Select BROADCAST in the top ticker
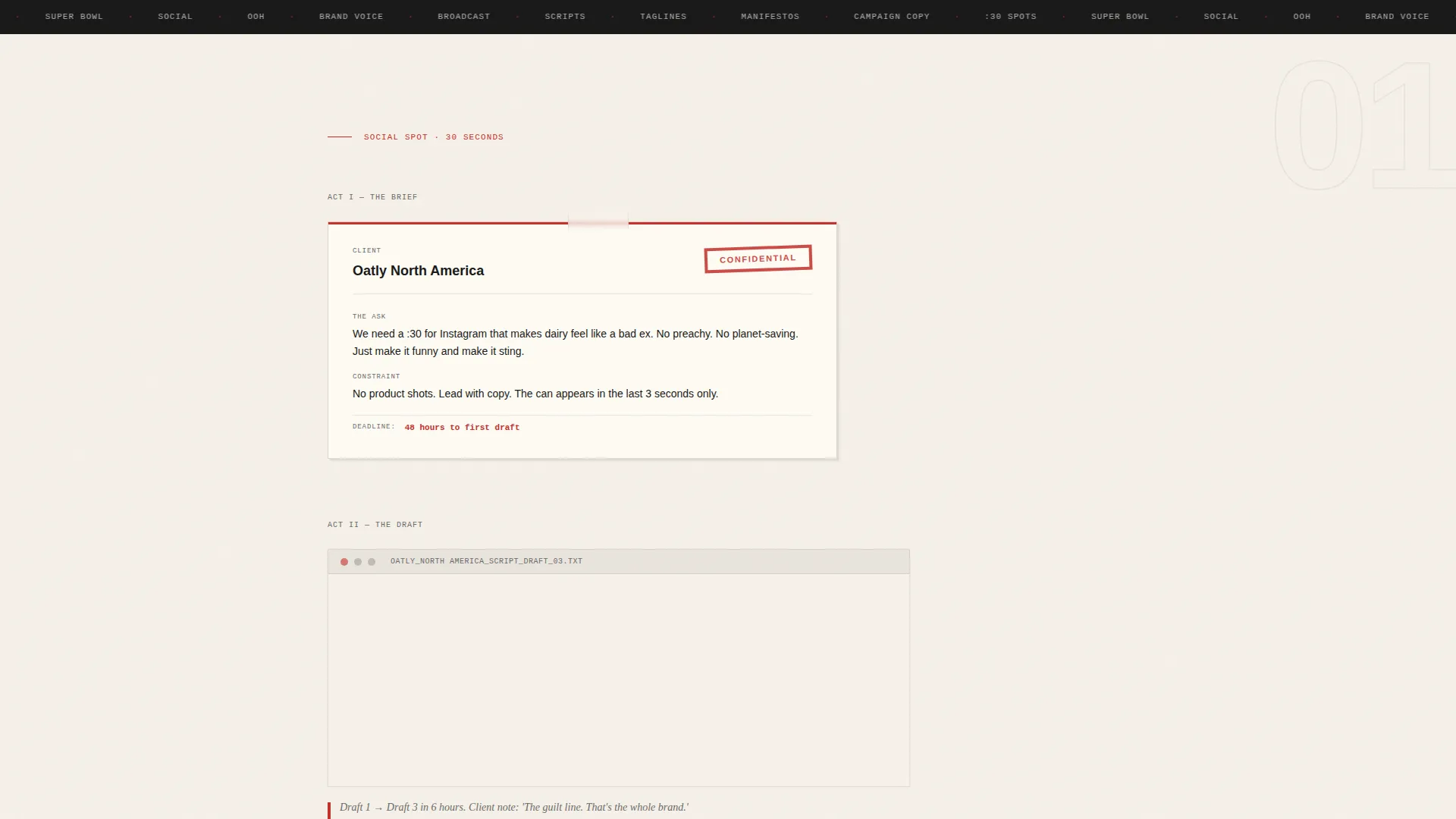This screenshot has width=1456, height=819. [463, 17]
